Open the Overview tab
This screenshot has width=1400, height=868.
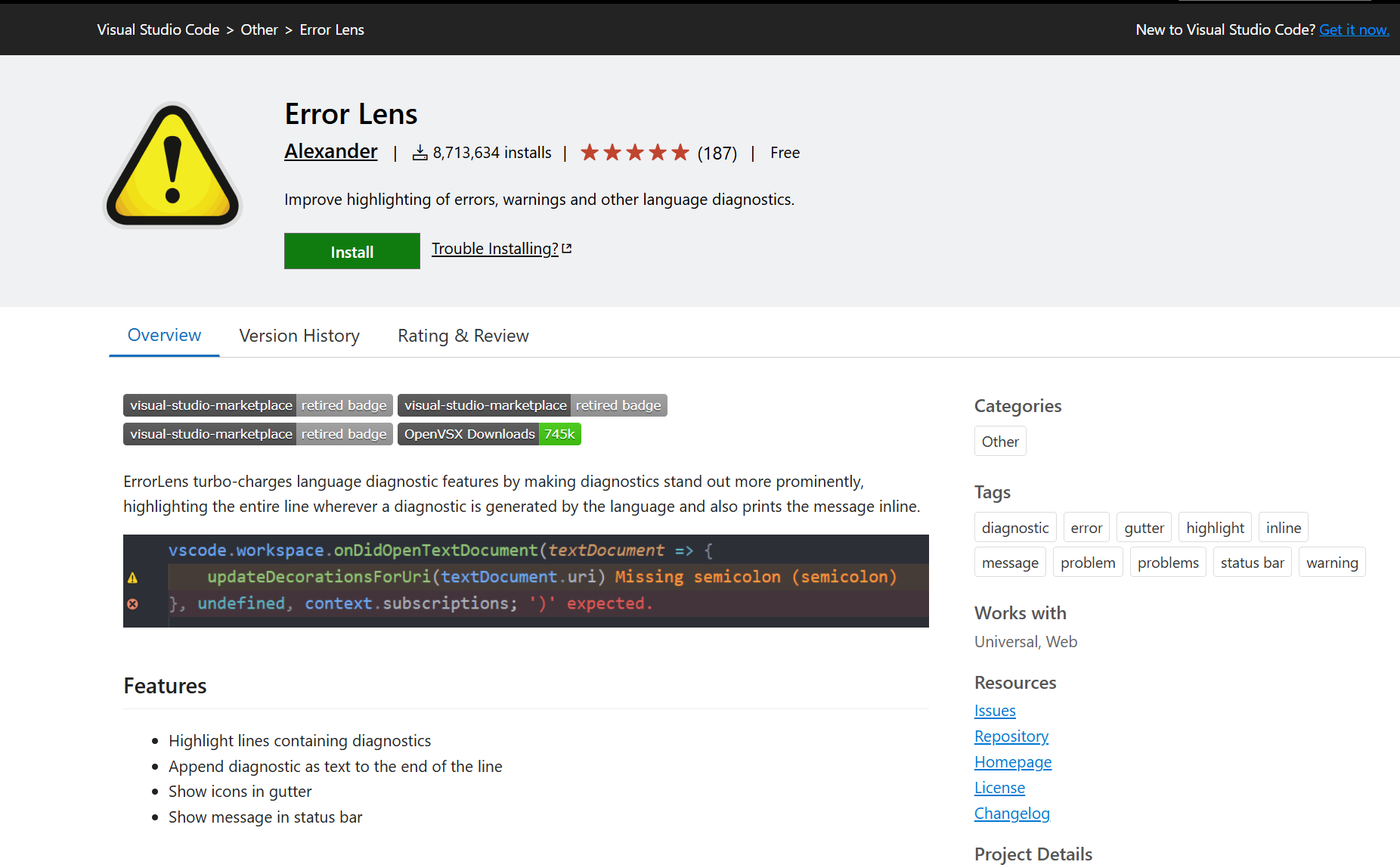(x=164, y=335)
